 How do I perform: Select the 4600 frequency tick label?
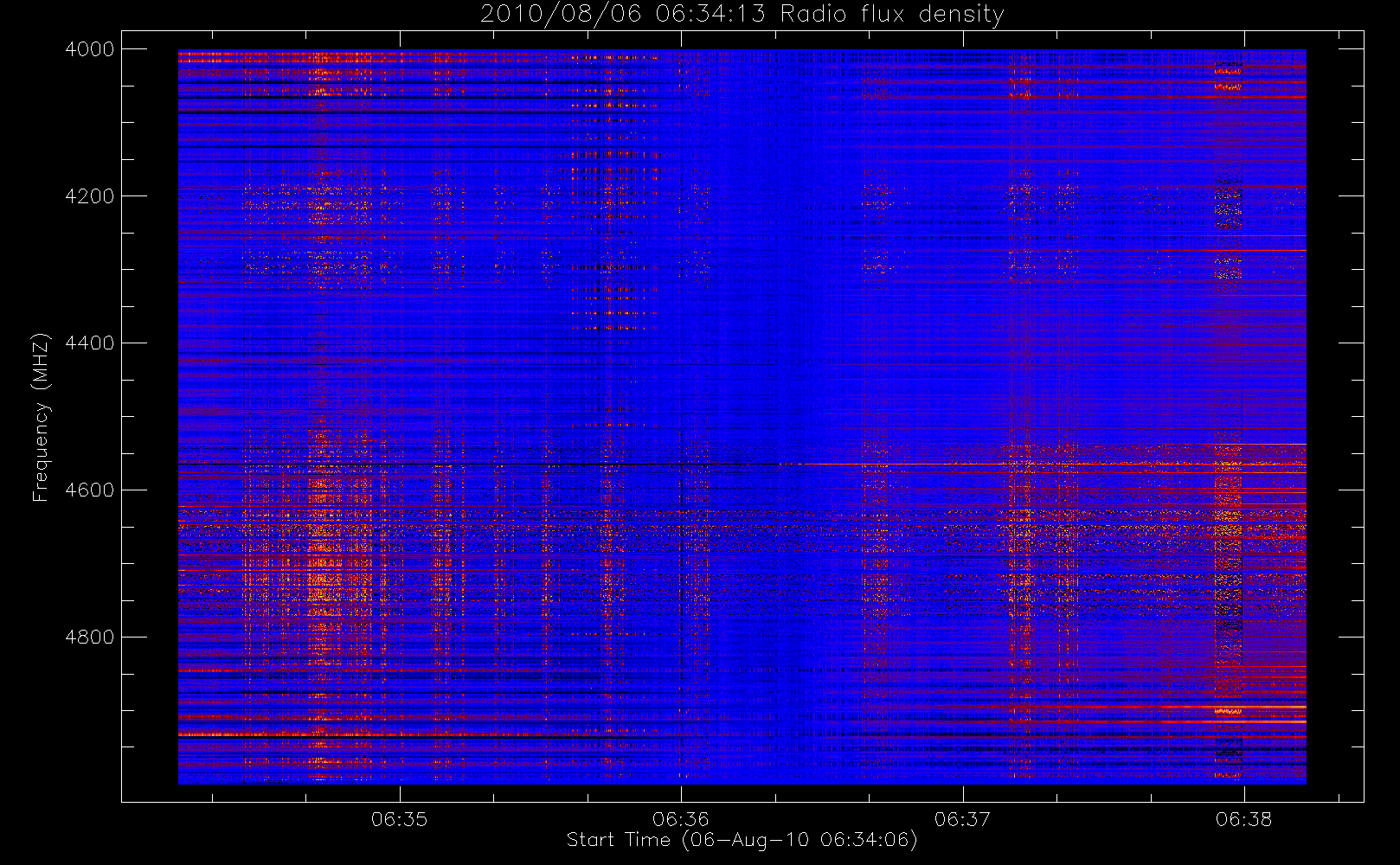tap(90, 490)
